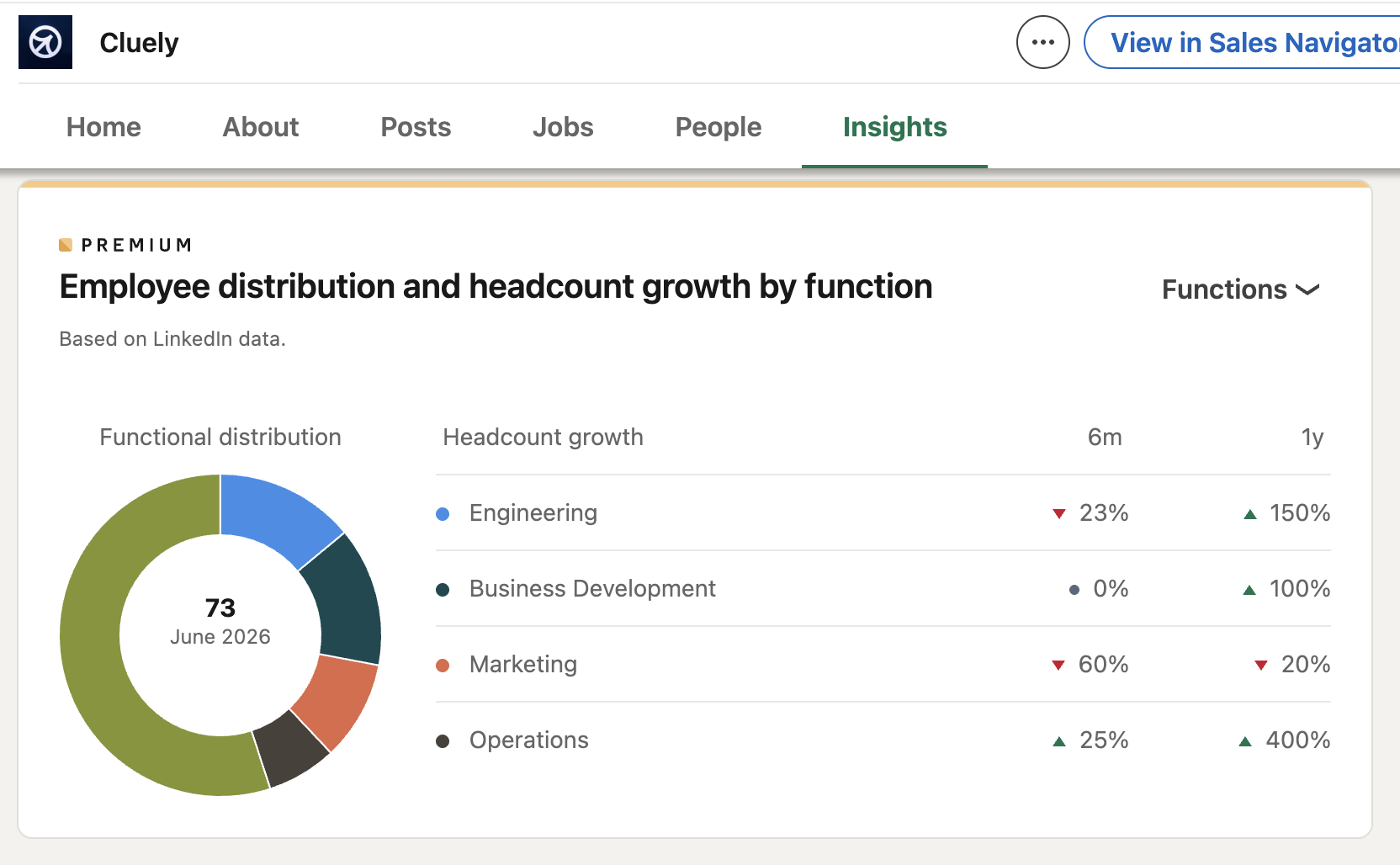Click the Premium gold badge icon
The width and height of the screenshot is (1400, 865).
[66, 245]
